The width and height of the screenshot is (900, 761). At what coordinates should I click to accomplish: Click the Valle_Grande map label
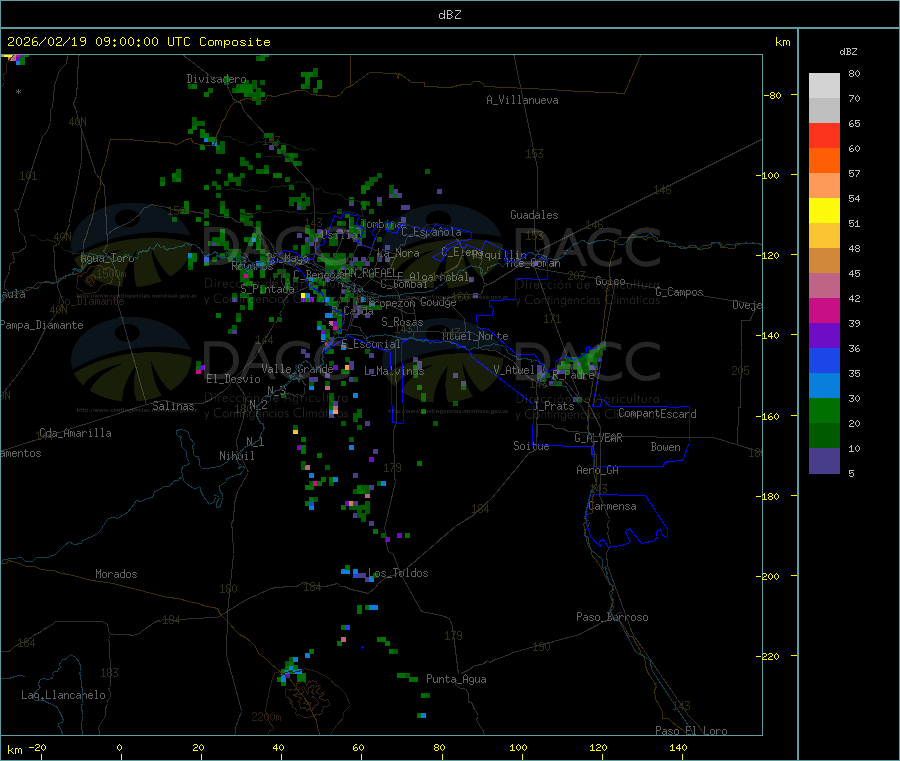tap(297, 369)
